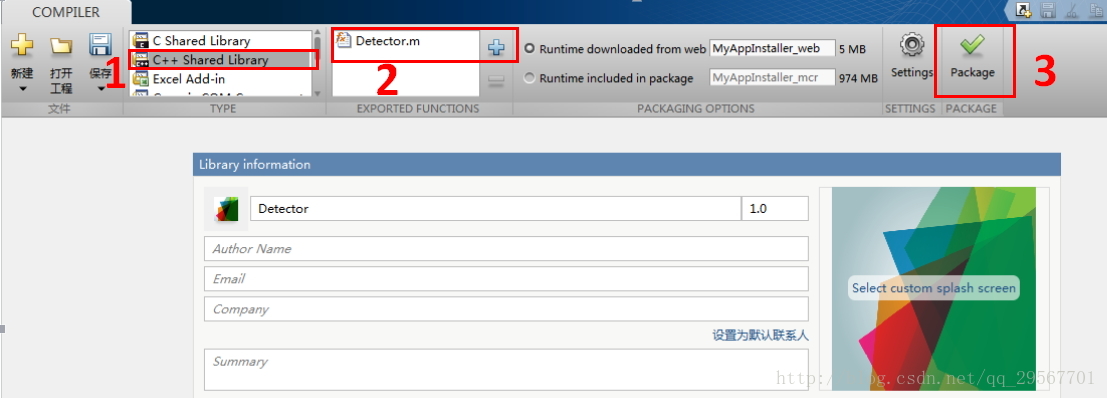Remove exported function with minus icon

click(x=496, y=82)
